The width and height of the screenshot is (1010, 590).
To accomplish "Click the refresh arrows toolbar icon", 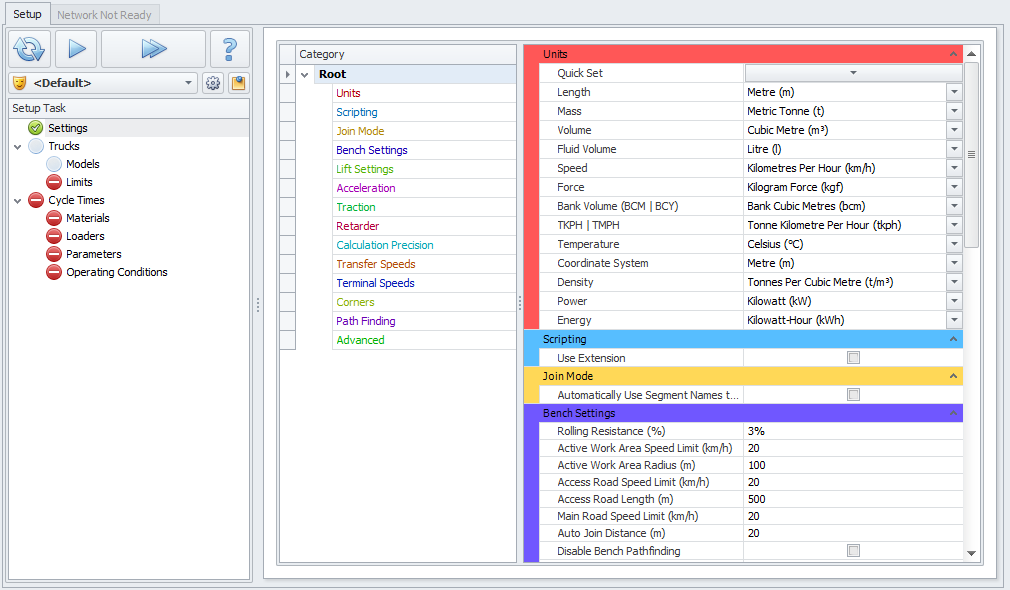I will (x=30, y=48).
